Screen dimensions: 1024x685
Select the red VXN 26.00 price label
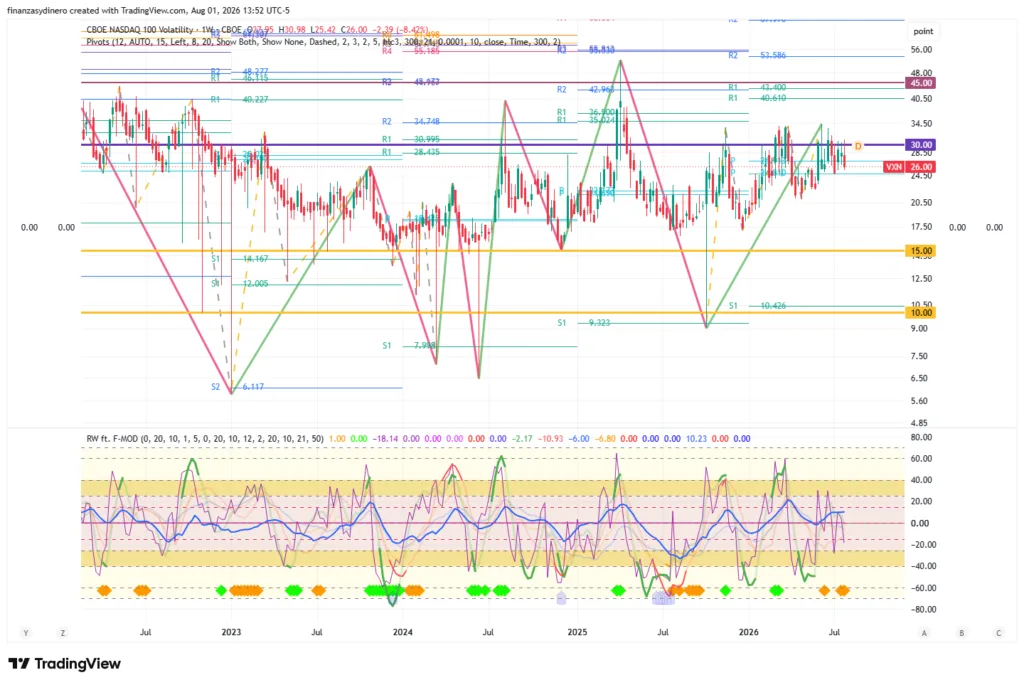909,167
